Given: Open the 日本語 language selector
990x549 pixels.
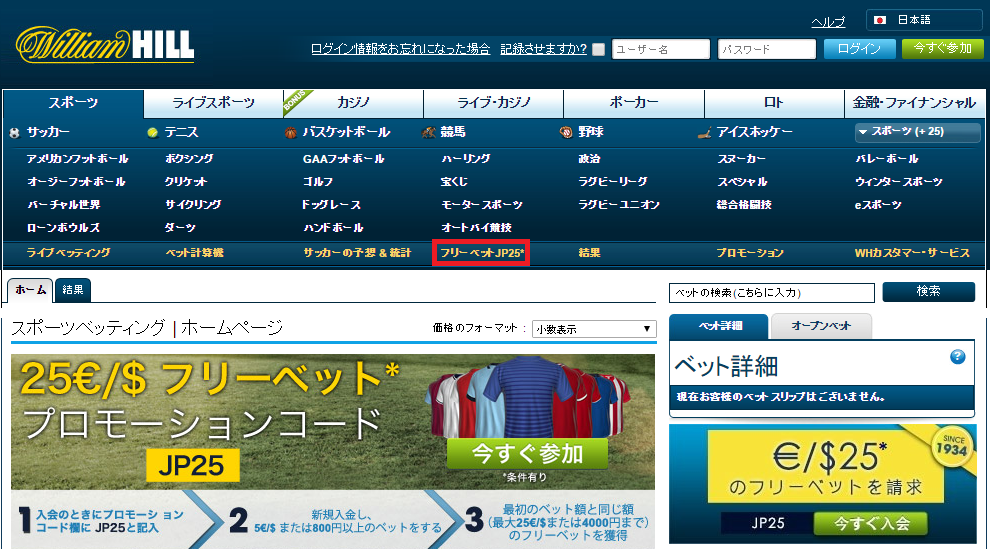Looking at the screenshot, I should click(924, 20).
